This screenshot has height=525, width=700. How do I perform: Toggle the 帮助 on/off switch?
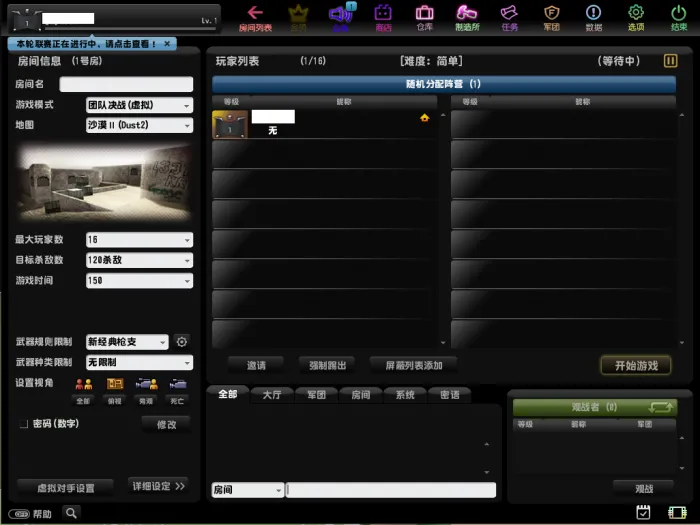19,514
